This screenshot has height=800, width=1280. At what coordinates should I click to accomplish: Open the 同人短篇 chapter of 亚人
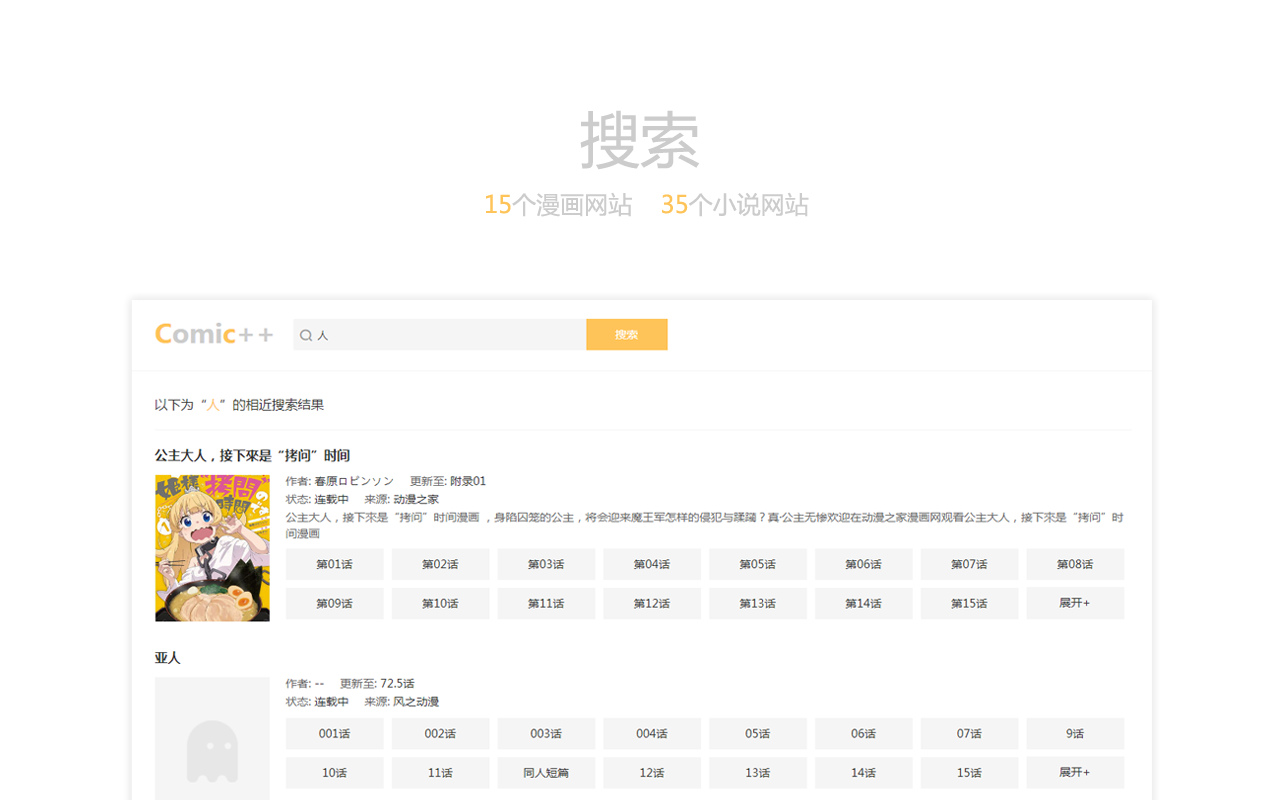[x=546, y=772]
